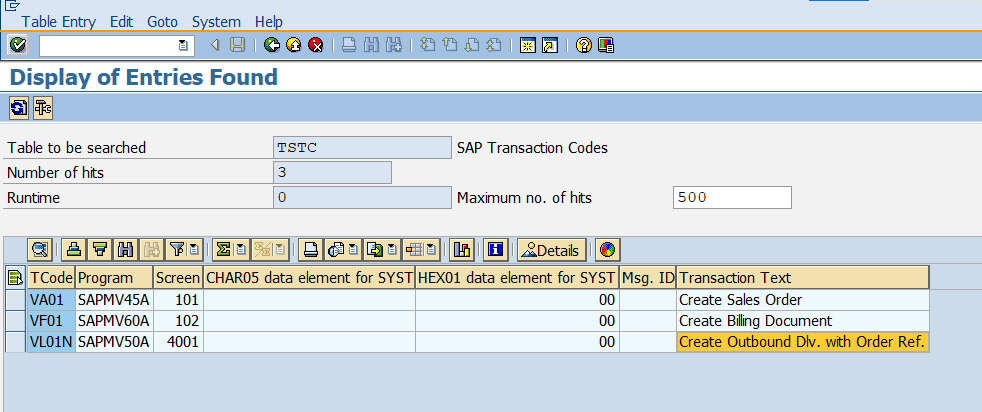Click the green checkmark Enter icon
982x412 pixels.
18,45
